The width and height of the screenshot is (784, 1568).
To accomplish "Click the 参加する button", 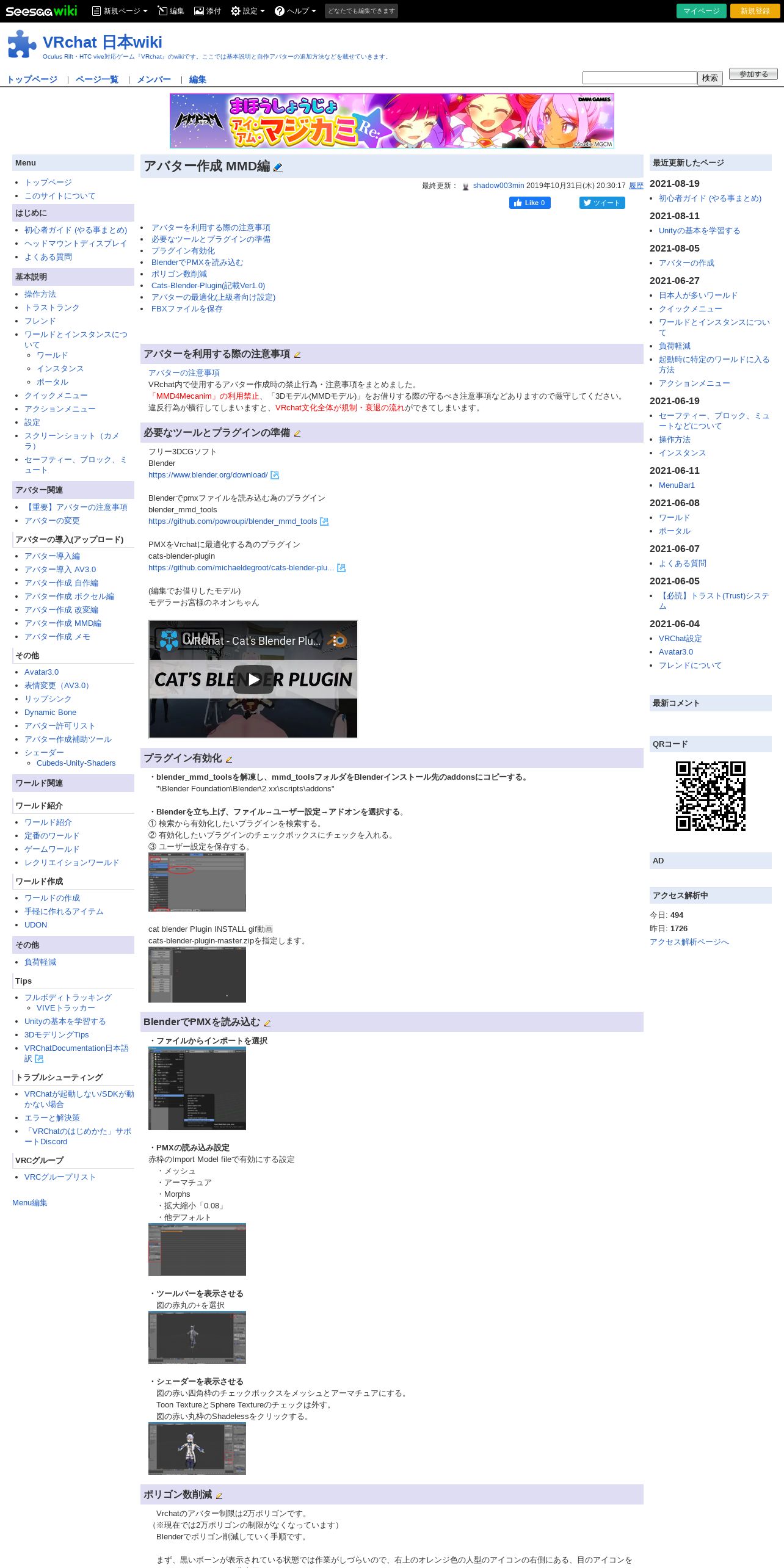I will (753, 74).
